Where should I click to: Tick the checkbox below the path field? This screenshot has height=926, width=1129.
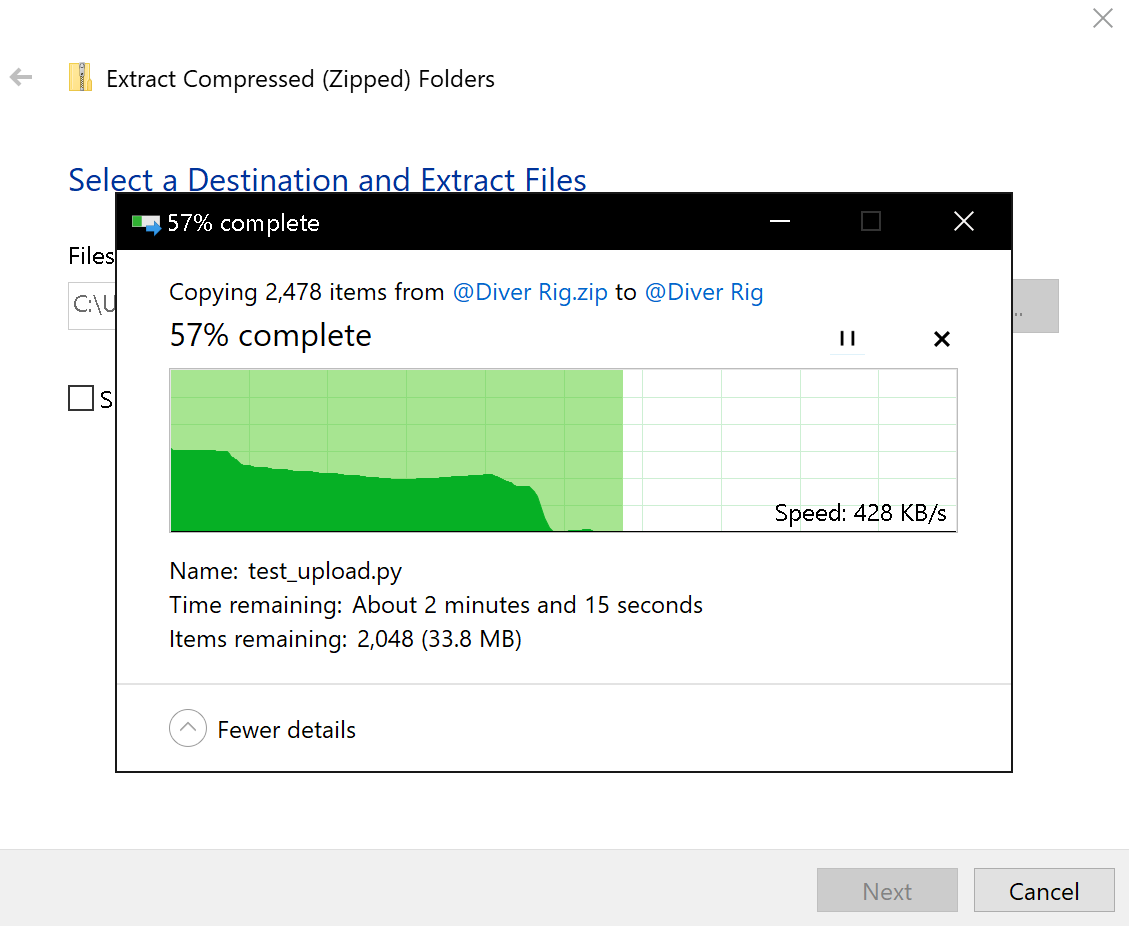coord(81,398)
